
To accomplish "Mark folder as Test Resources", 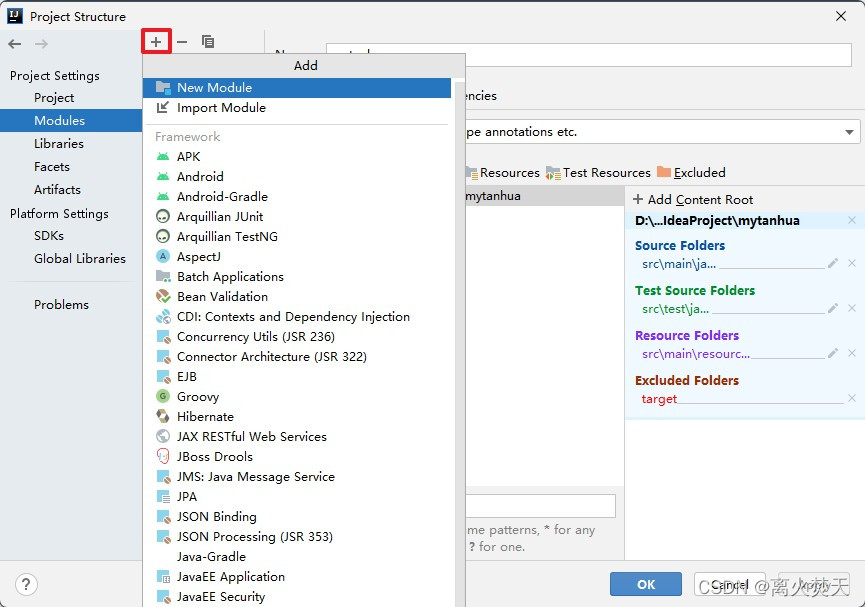I will 598,173.
